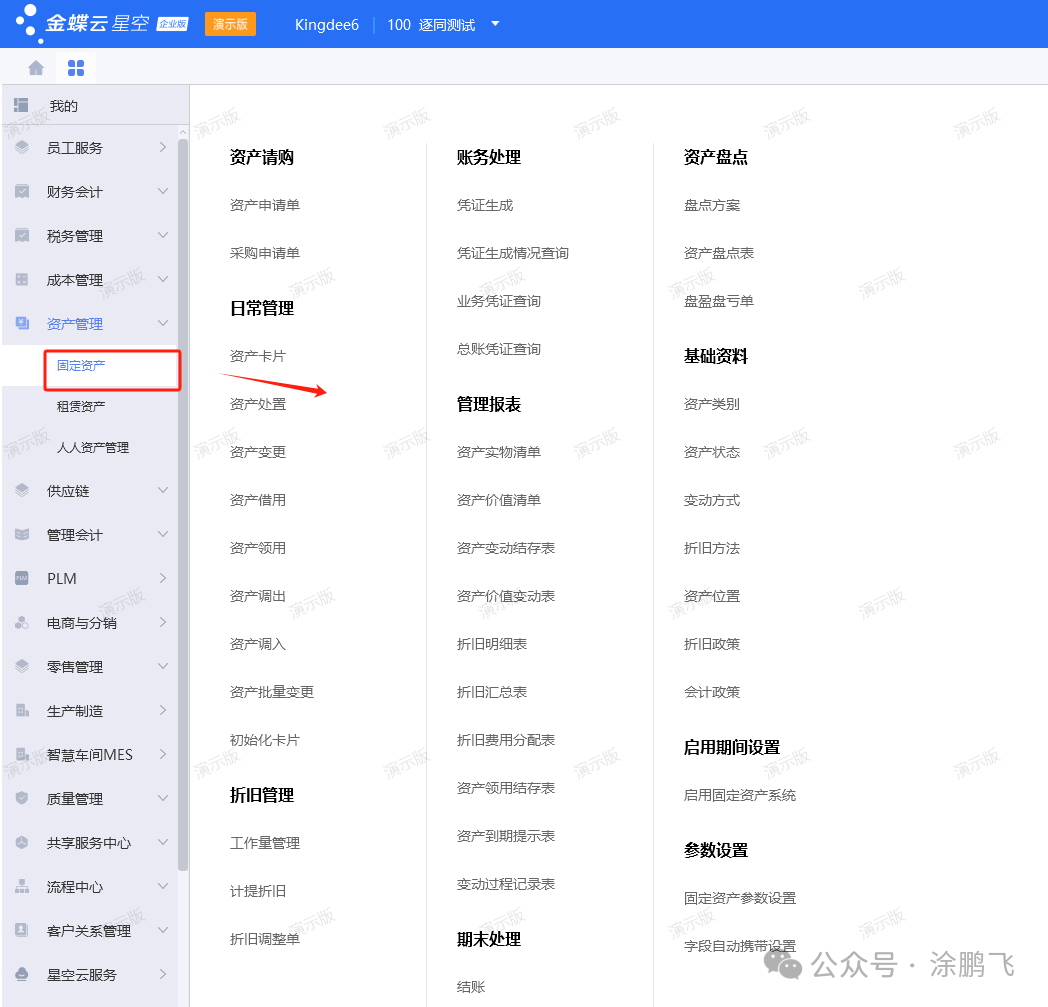Select 固定资产 under 资产管理
Screen dimensions: 1048x1007
[81, 366]
